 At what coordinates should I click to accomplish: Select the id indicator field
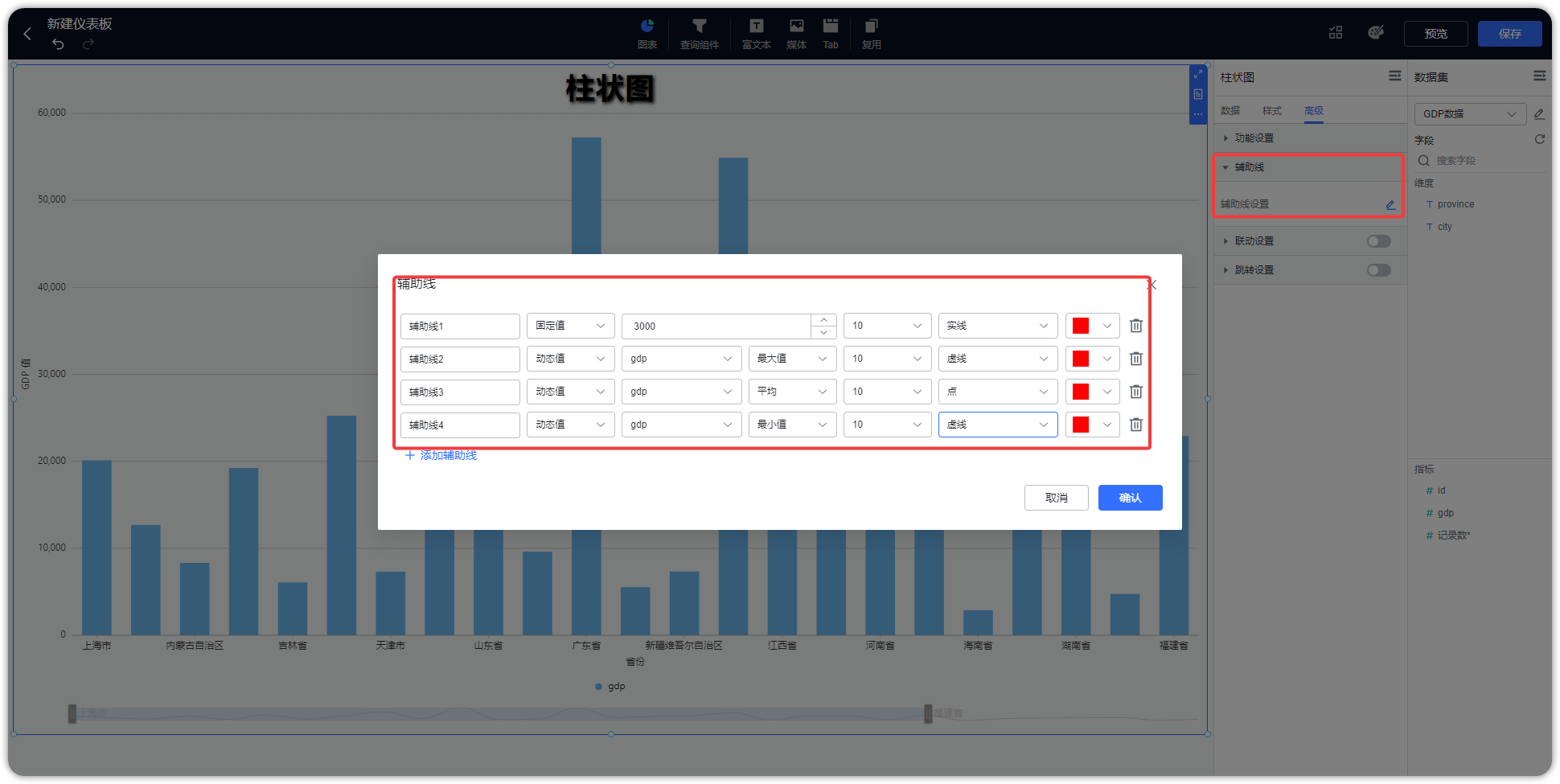[x=1441, y=491]
